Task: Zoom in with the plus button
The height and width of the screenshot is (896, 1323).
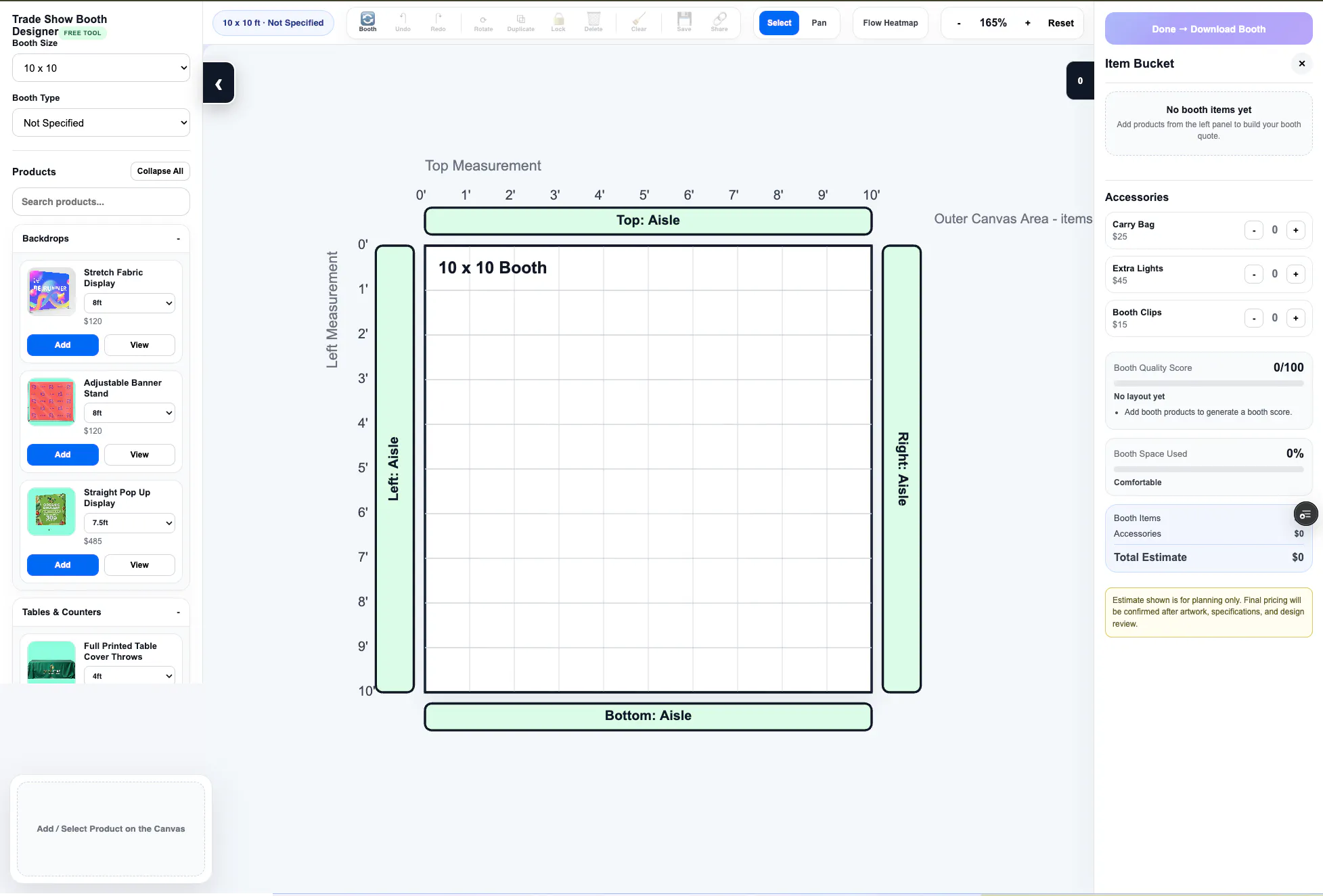Action: click(x=1027, y=23)
